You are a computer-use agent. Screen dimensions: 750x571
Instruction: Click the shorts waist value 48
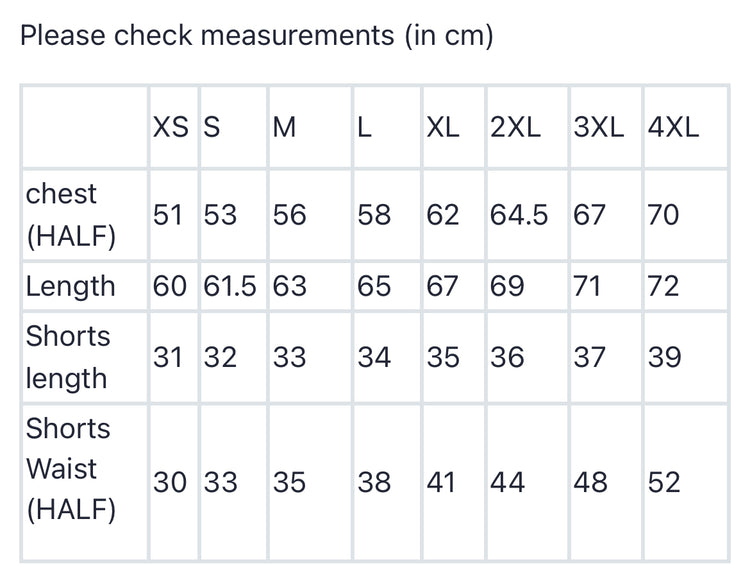click(590, 483)
